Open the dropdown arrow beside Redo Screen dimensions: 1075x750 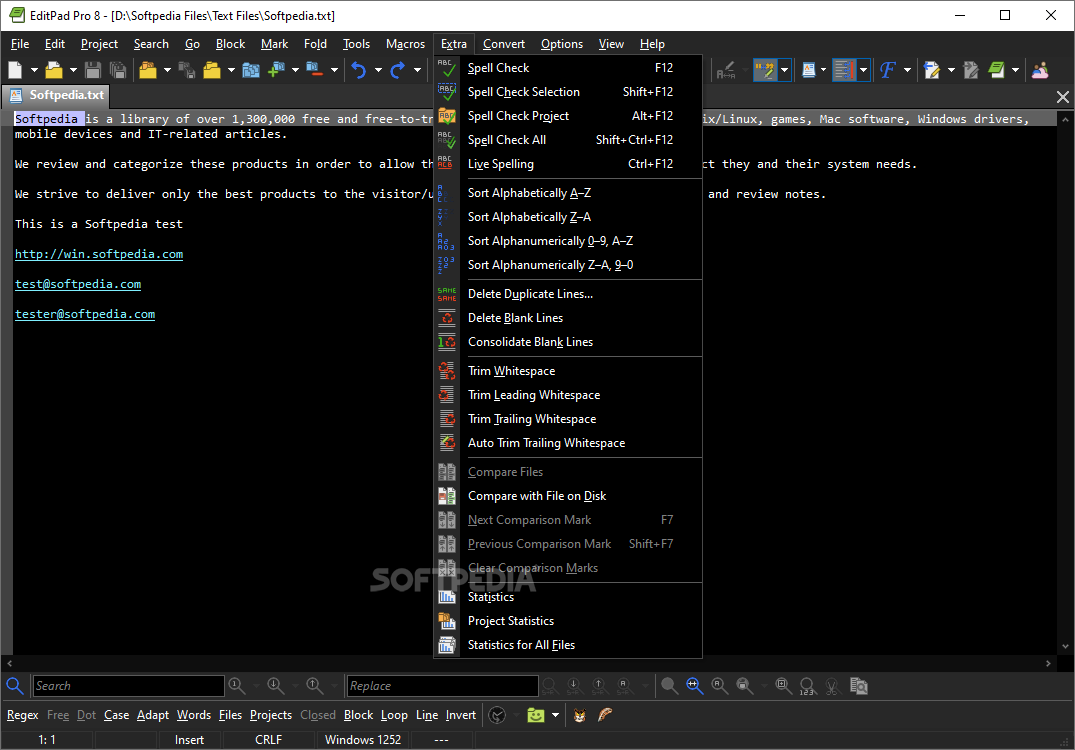417,70
